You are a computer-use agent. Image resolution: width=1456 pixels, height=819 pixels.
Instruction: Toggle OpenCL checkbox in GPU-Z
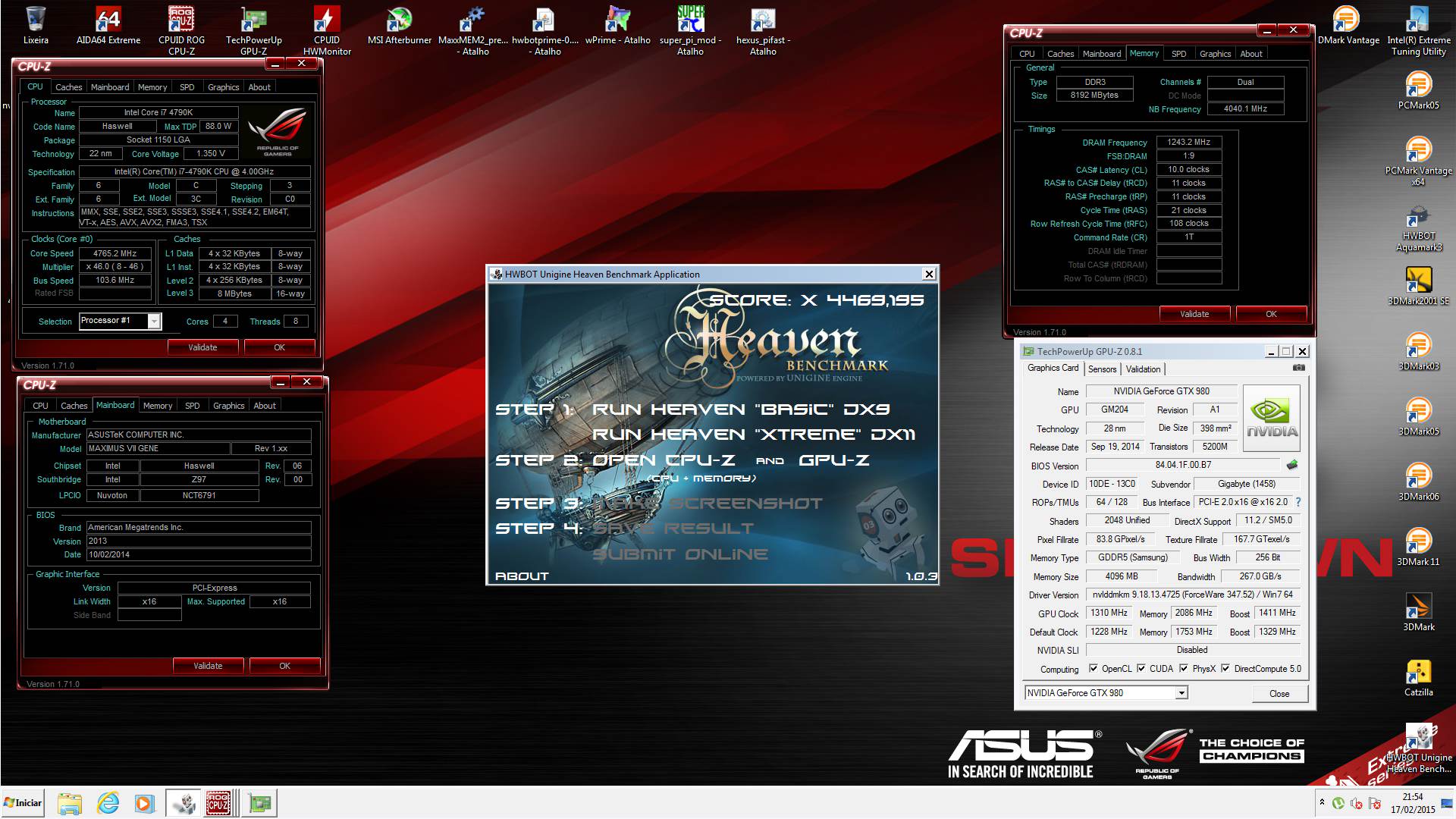(x=1093, y=668)
